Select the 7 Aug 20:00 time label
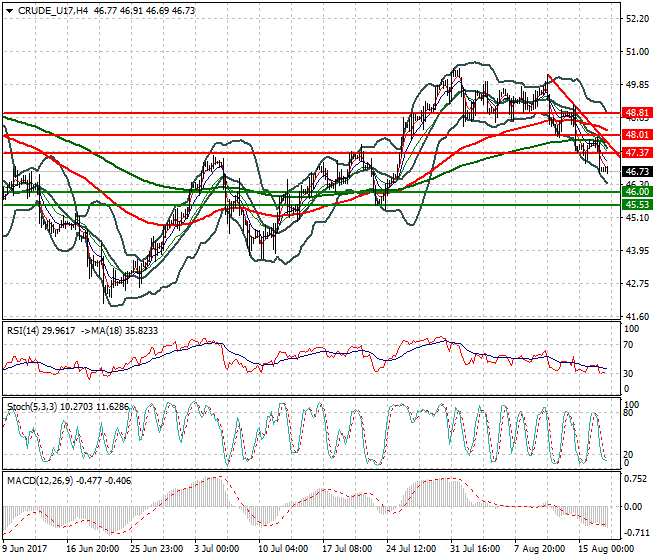Screen dimensions: 660x560 pos(539,549)
